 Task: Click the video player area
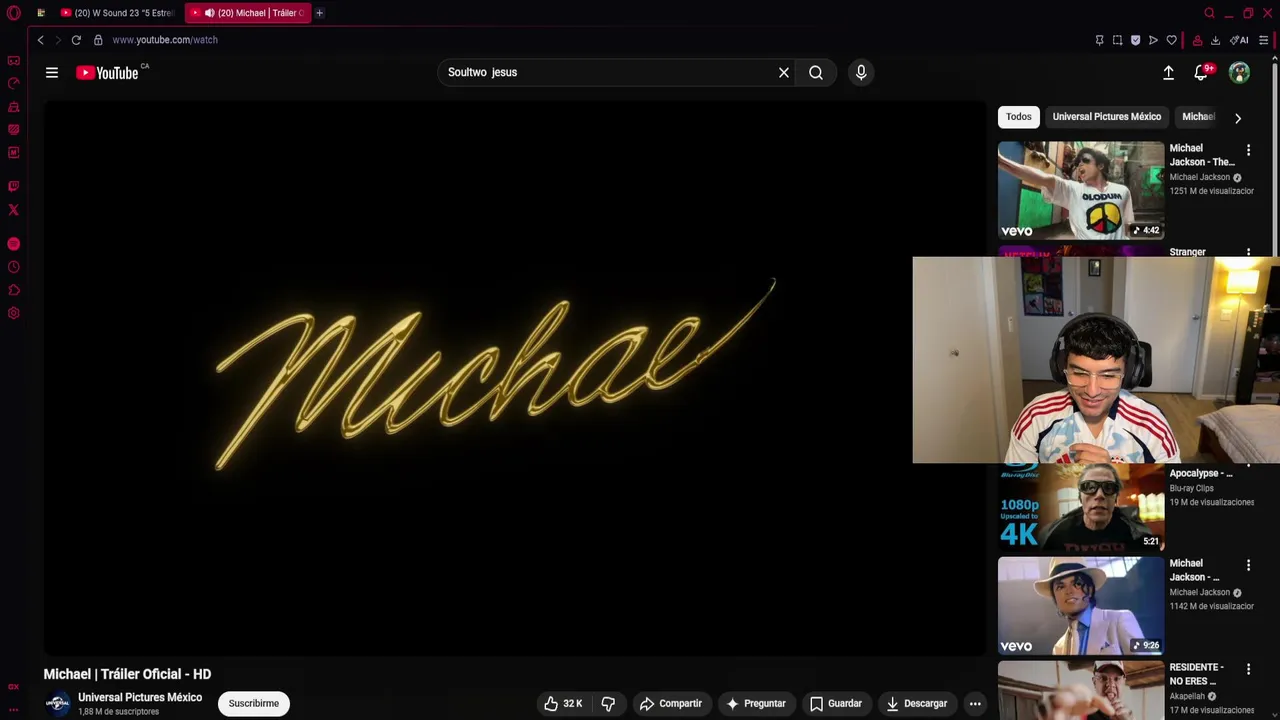[515, 378]
